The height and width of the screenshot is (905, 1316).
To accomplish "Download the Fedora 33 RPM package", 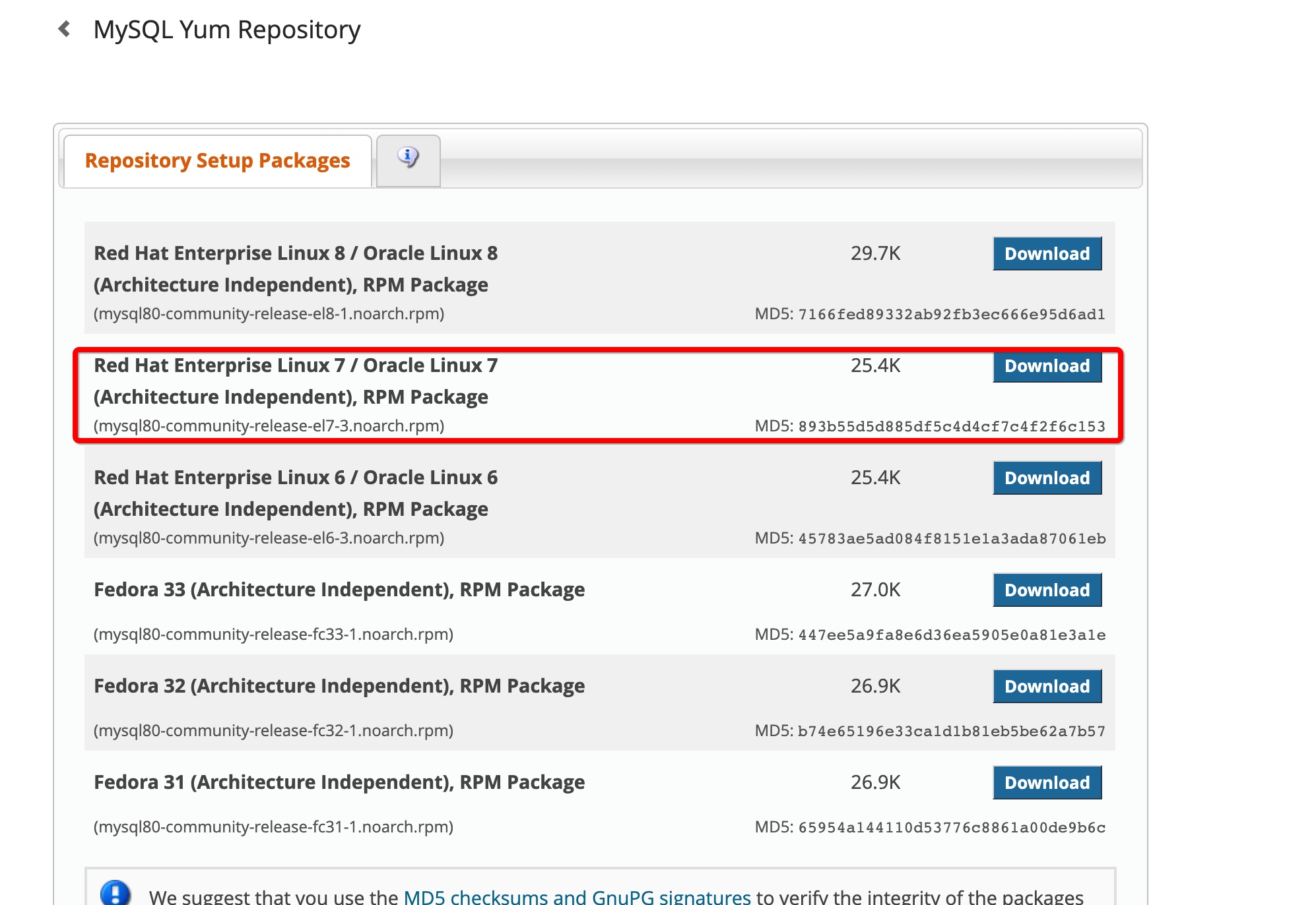I will coord(1047,590).
